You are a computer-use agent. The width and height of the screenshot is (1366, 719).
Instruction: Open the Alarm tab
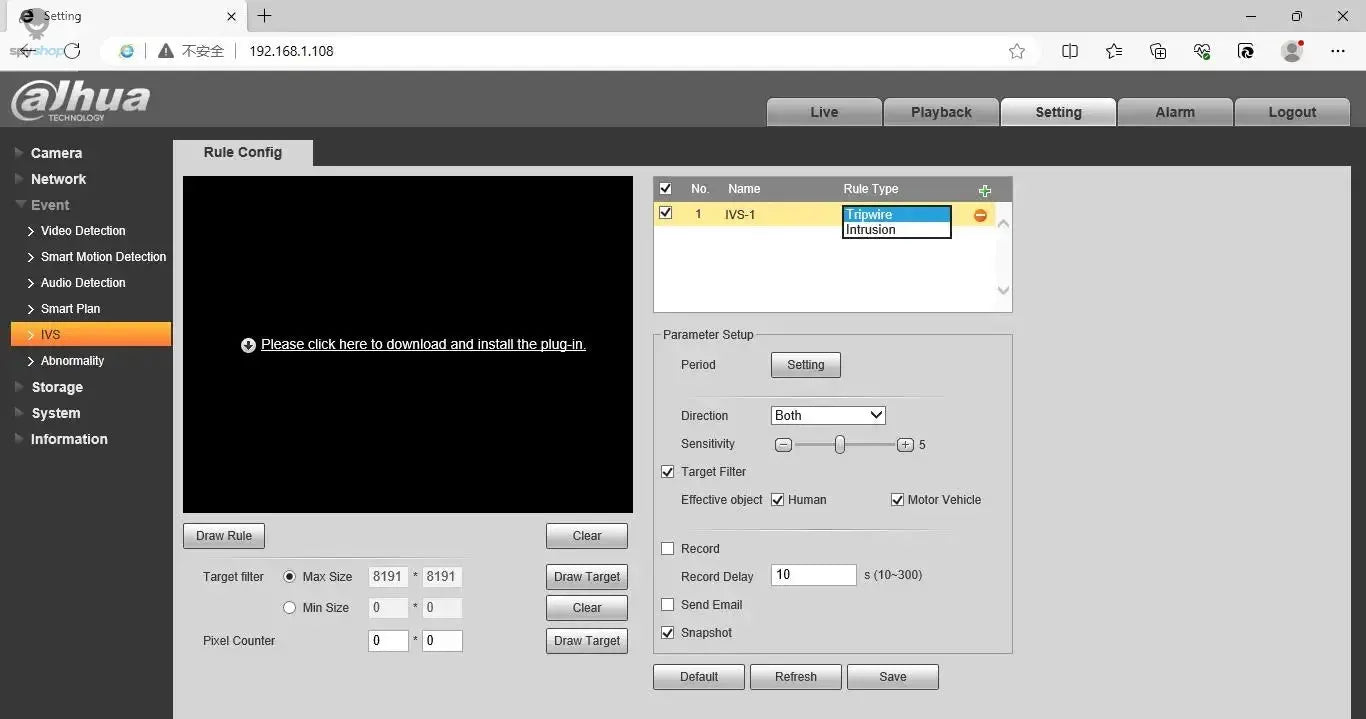[x=1175, y=112]
